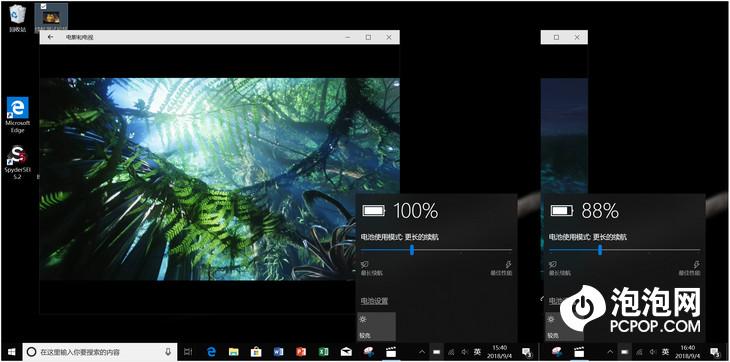Launch PowerPoint from the taskbar
Screen dimensions: 730x362
(301, 352)
